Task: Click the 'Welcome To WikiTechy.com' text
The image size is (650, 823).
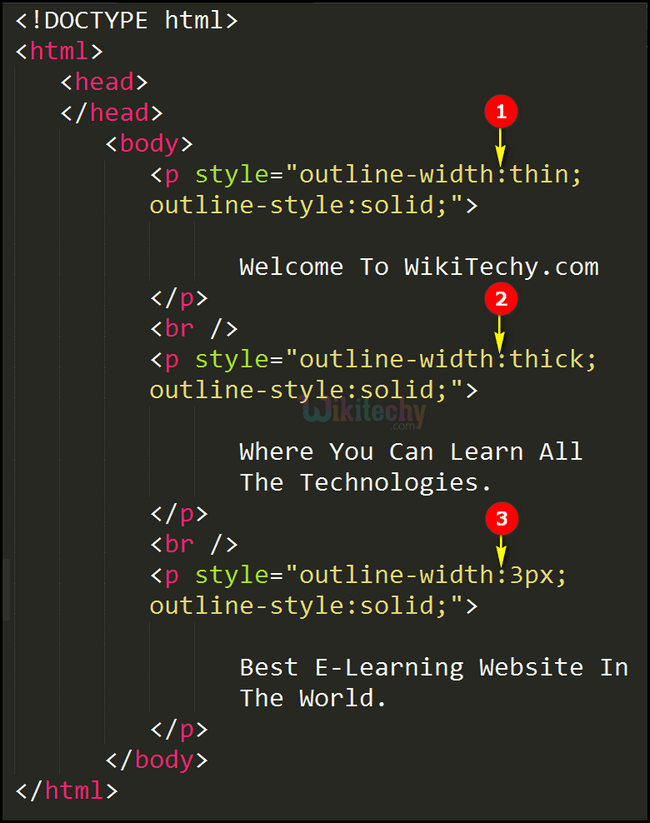Action: click(x=418, y=267)
